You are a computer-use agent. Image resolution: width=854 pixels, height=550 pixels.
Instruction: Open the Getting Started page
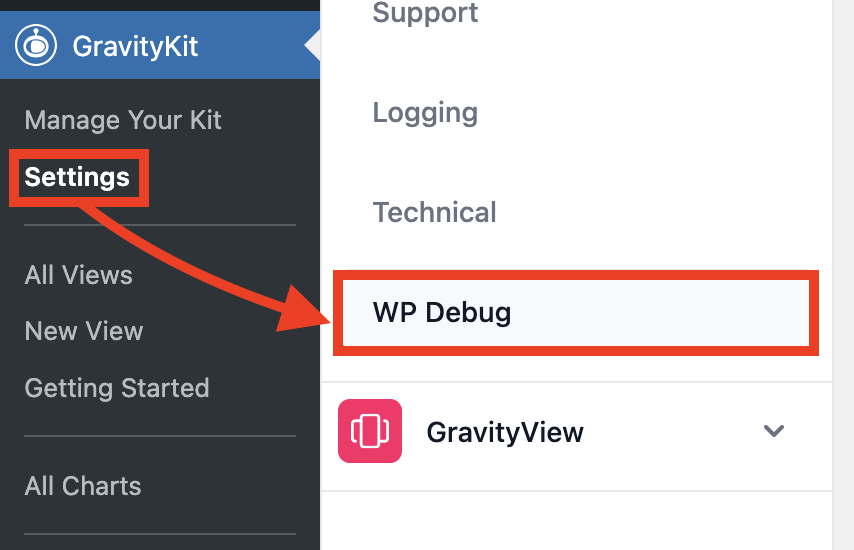click(x=117, y=388)
